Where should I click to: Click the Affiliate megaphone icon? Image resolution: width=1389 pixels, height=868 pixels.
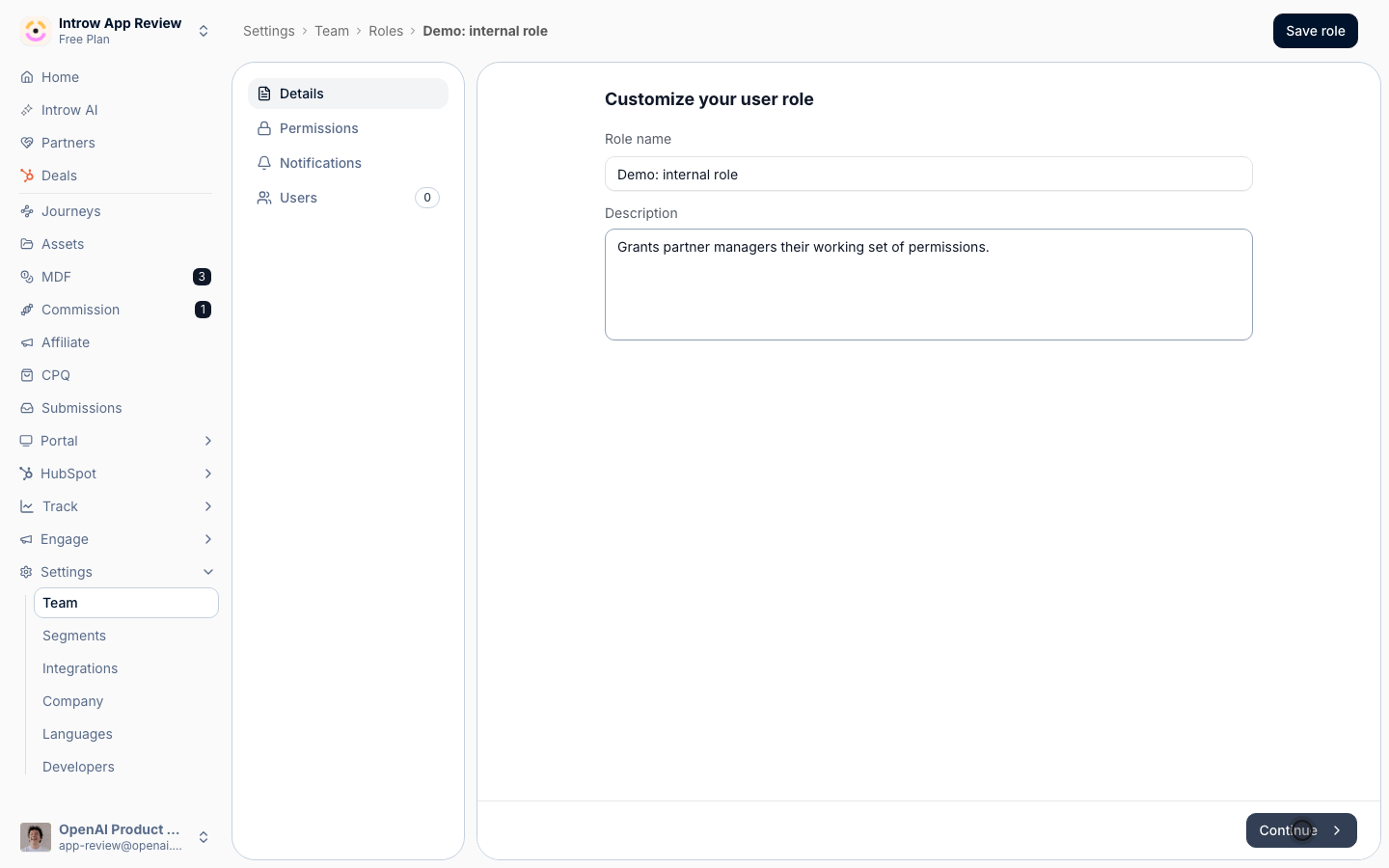[x=27, y=342]
